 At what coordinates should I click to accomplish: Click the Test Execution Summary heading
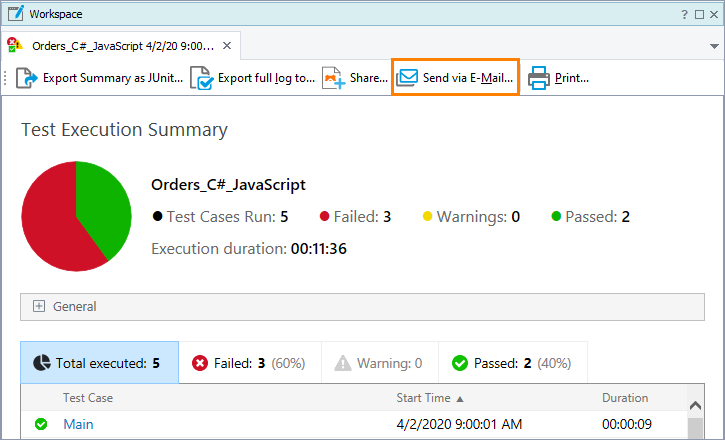124,129
